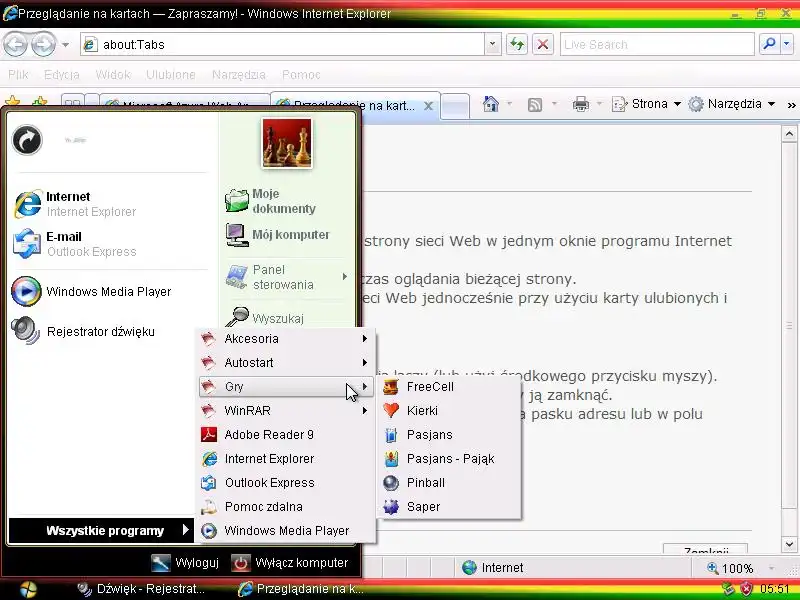Launch Windows Media Player from programs list
The width and height of the screenshot is (800, 600).
coord(286,531)
